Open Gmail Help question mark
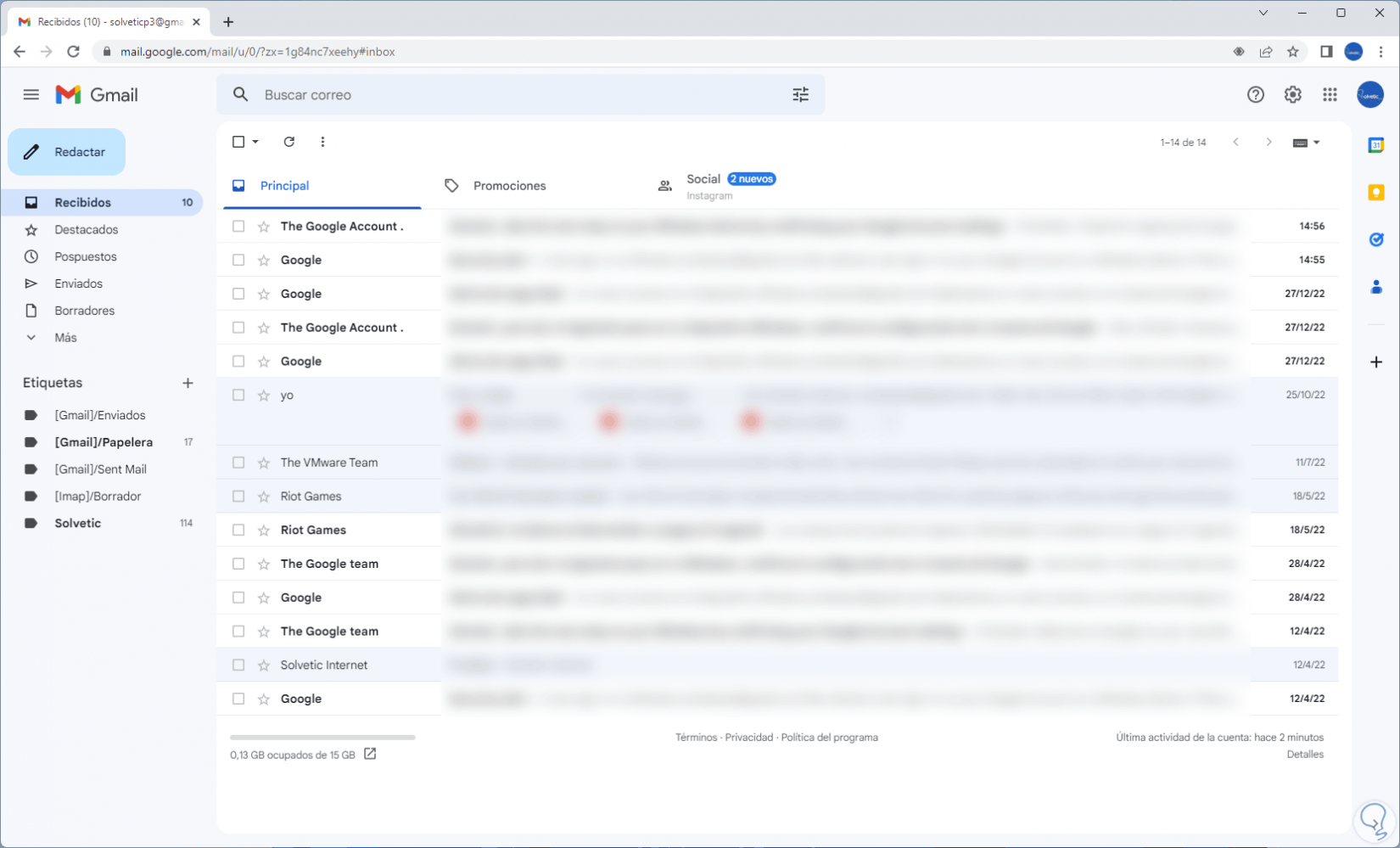Viewport: 1400px width, 848px height. coord(1255,94)
